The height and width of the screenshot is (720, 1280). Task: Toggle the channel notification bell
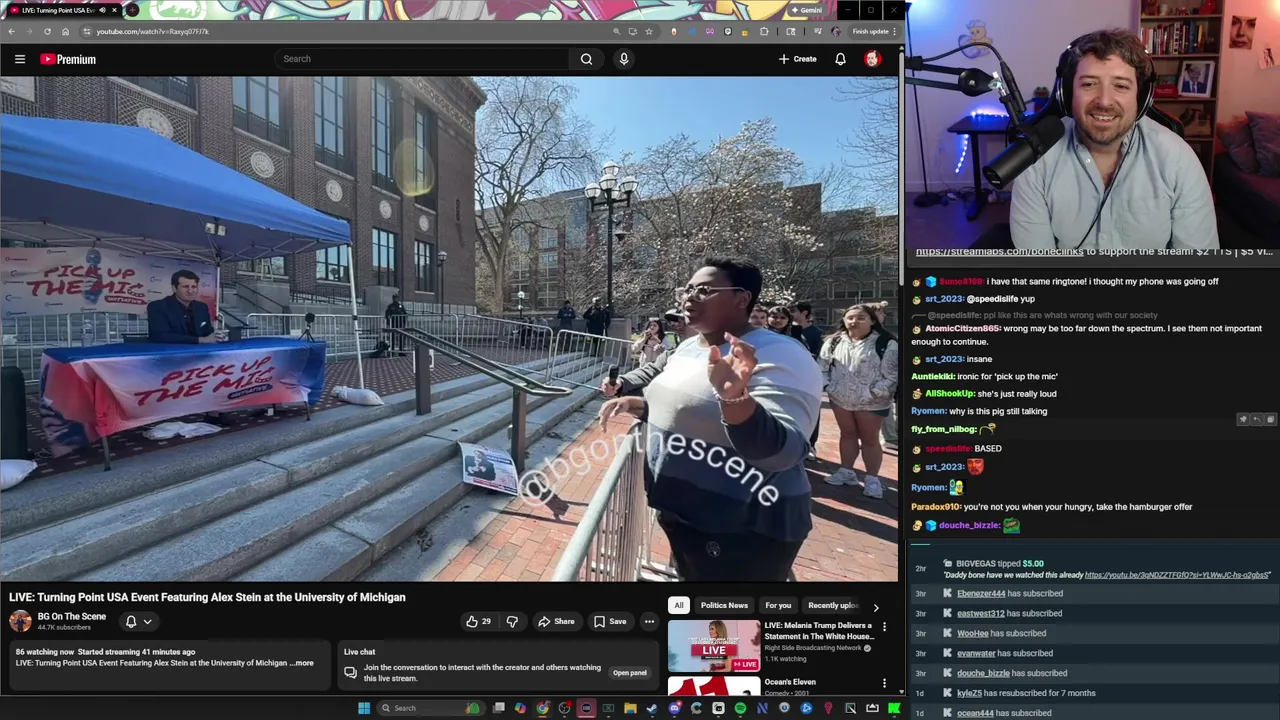point(130,622)
